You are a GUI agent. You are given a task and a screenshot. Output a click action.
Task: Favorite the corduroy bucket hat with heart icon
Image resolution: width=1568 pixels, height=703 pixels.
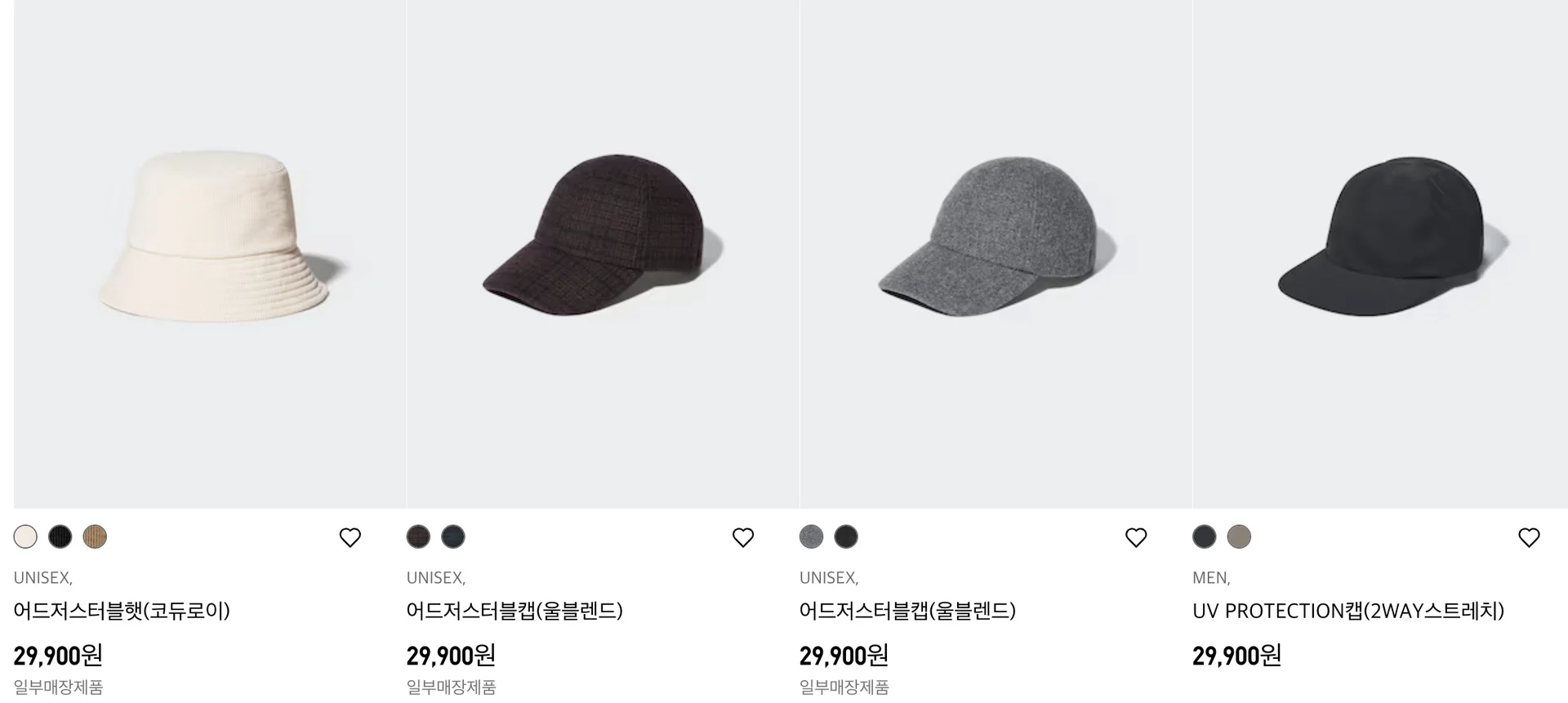tap(350, 537)
